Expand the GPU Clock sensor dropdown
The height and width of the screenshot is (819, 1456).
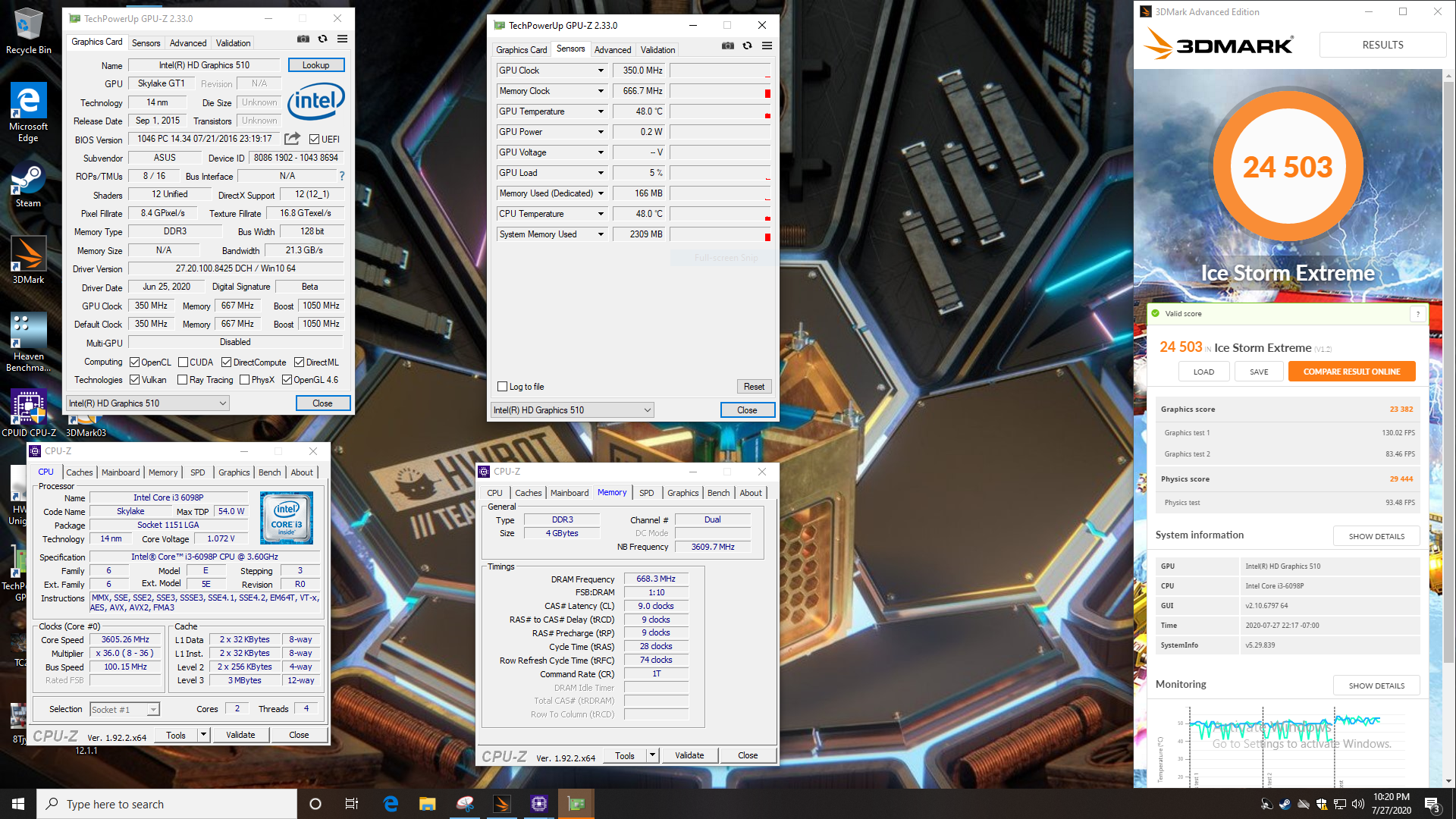click(601, 71)
